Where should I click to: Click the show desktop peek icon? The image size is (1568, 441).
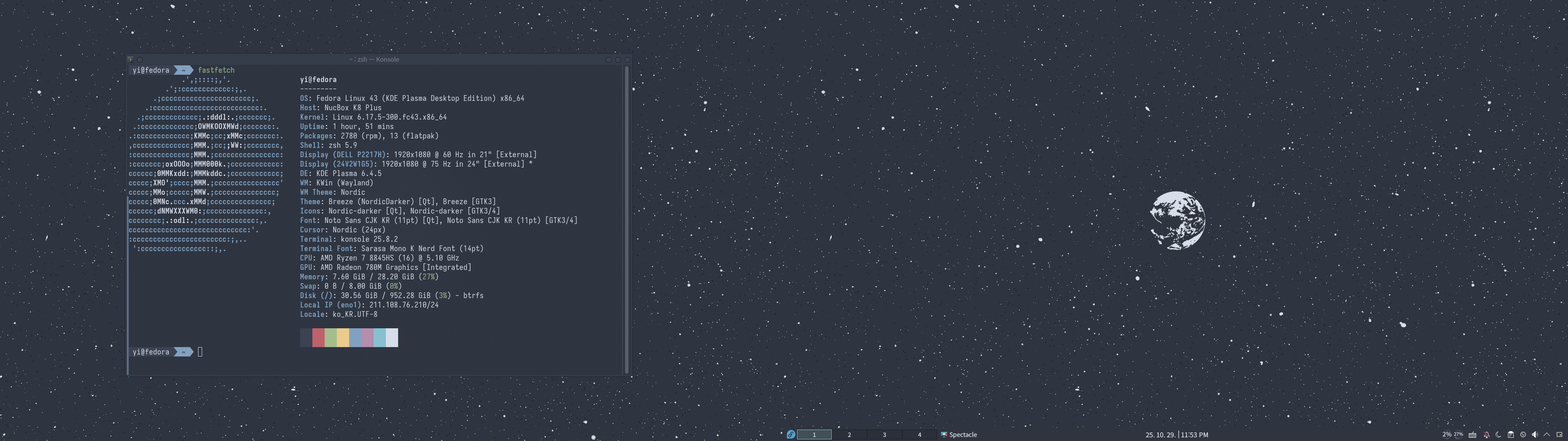pyautogui.click(x=1559, y=434)
